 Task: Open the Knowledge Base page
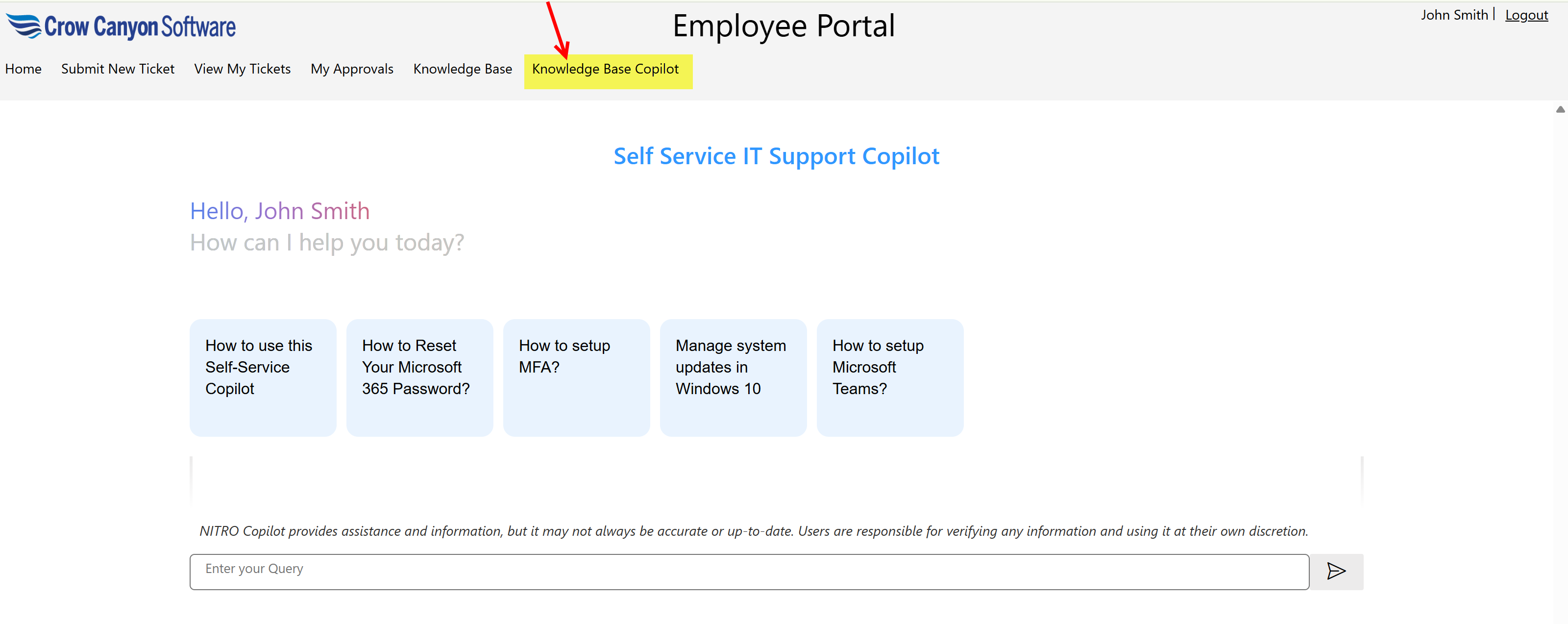[x=463, y=69]
